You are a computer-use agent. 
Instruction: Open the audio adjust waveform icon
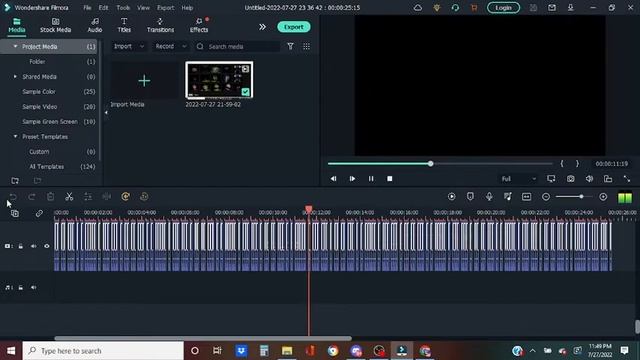[107, 197]
